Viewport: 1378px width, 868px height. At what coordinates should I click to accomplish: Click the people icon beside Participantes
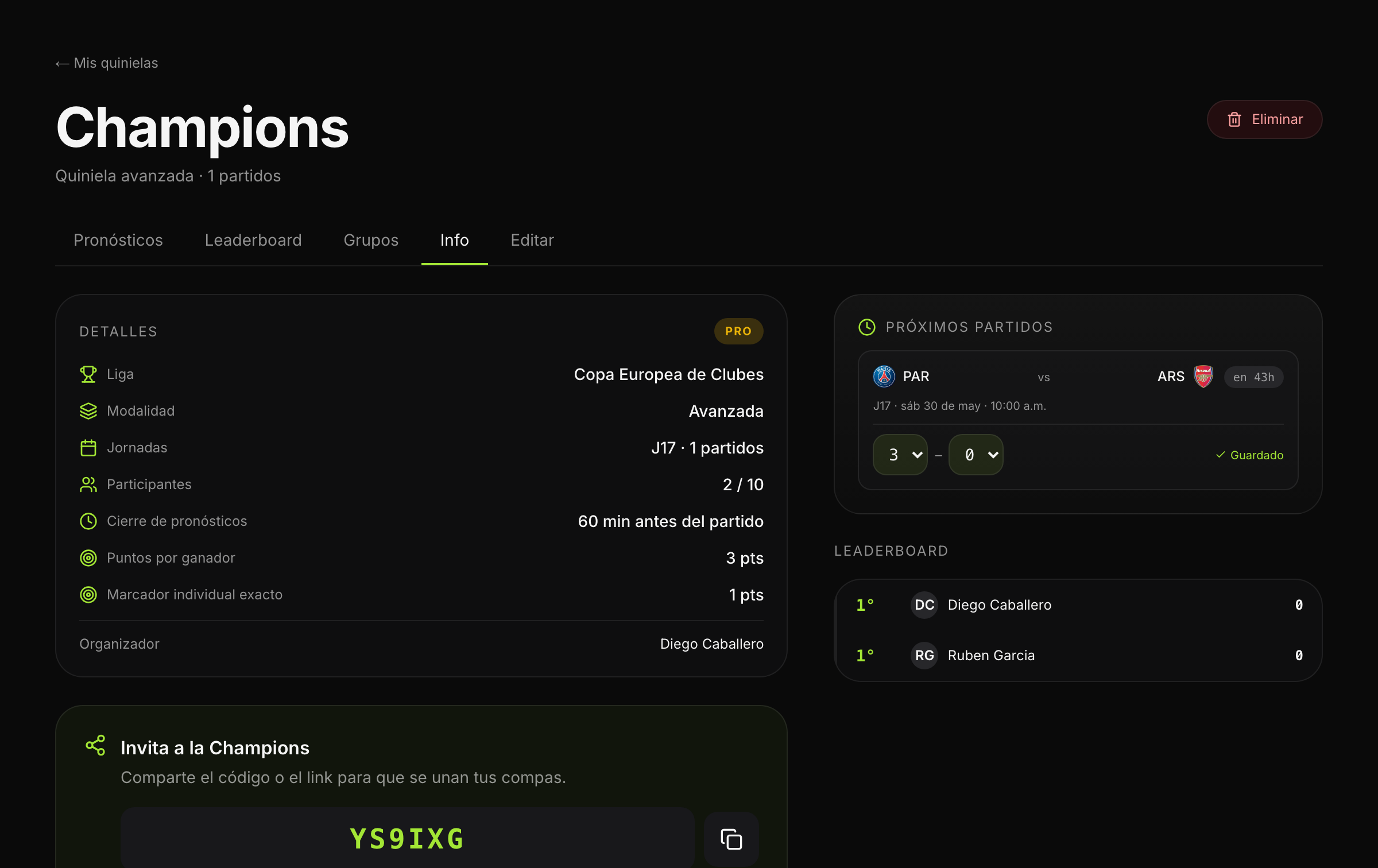point(88,485)
